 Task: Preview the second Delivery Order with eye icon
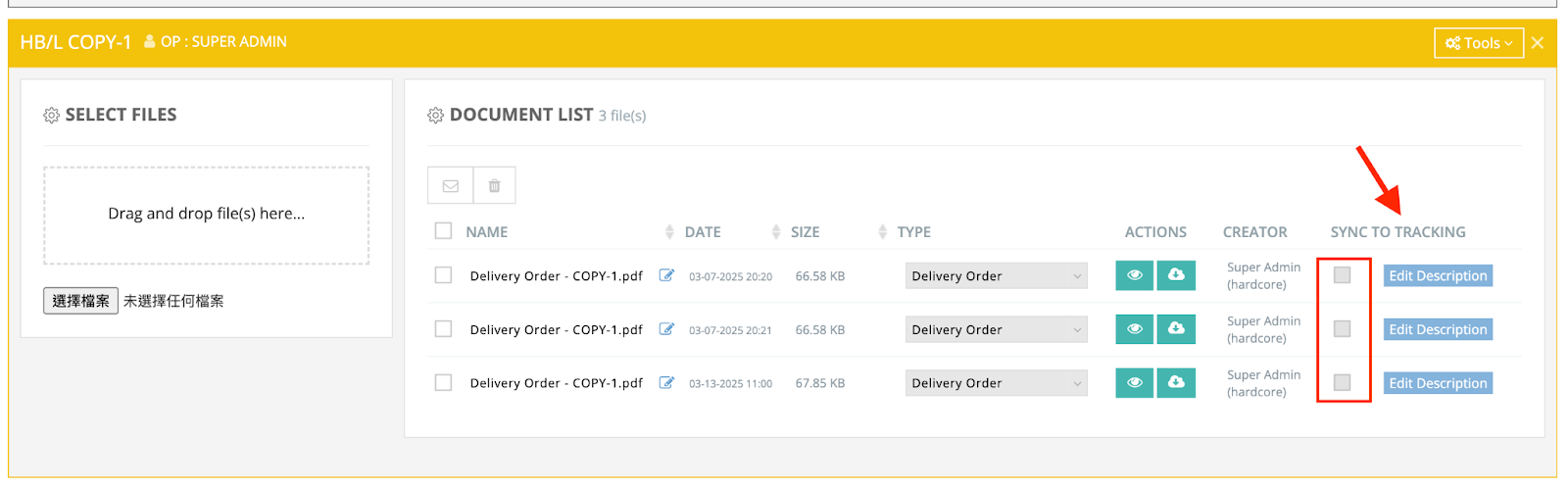click(x=1135, y=329)
